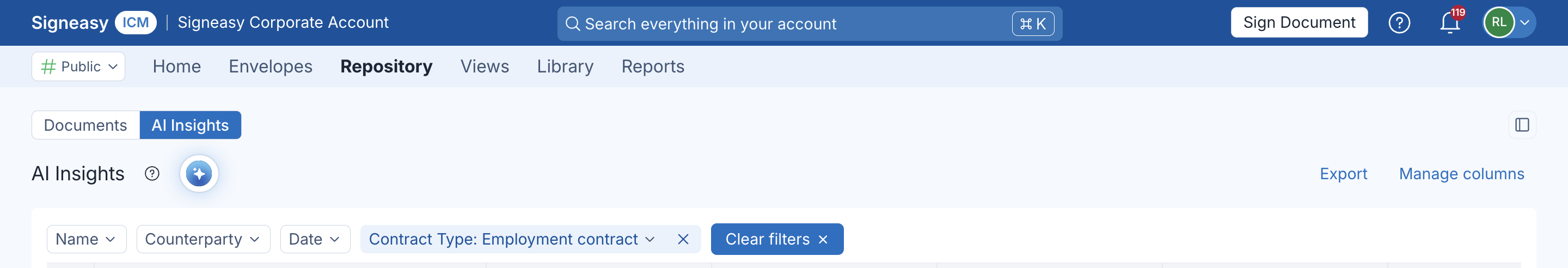1568x268 pixels.
Task: Open the Name filter dropdown
Action: coord(87,239)
